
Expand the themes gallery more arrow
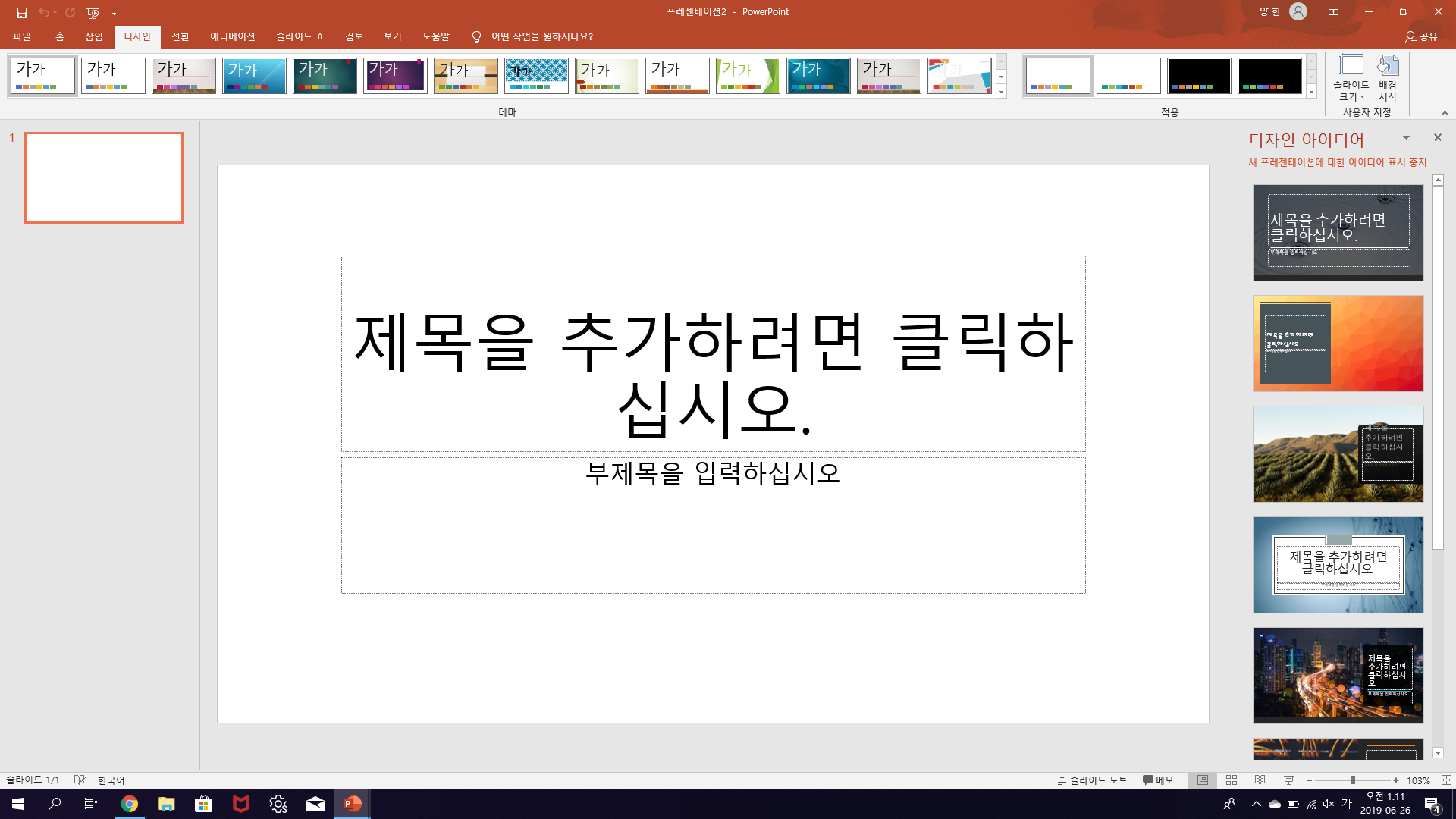pos(1001,91)
